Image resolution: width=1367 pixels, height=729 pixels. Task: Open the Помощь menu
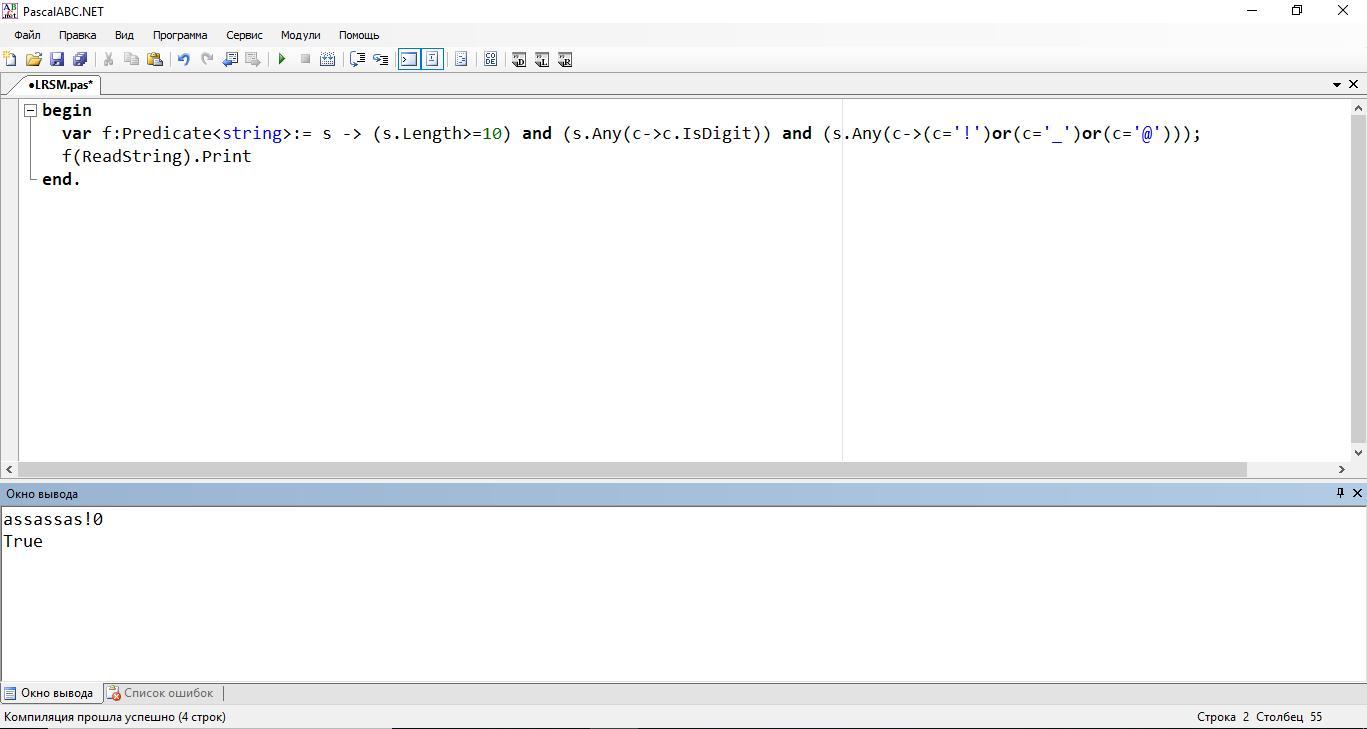click(359, 35)
